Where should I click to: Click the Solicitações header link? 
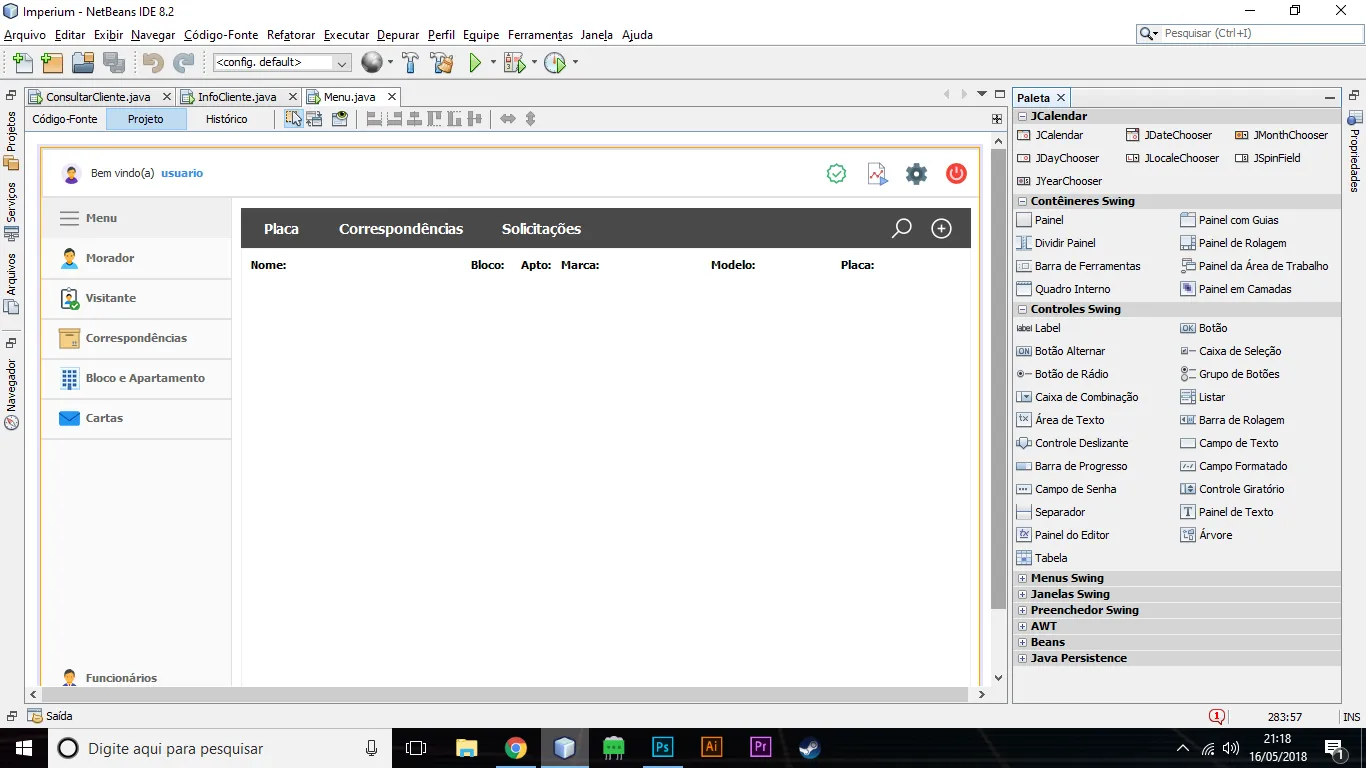tap(541, 229)
